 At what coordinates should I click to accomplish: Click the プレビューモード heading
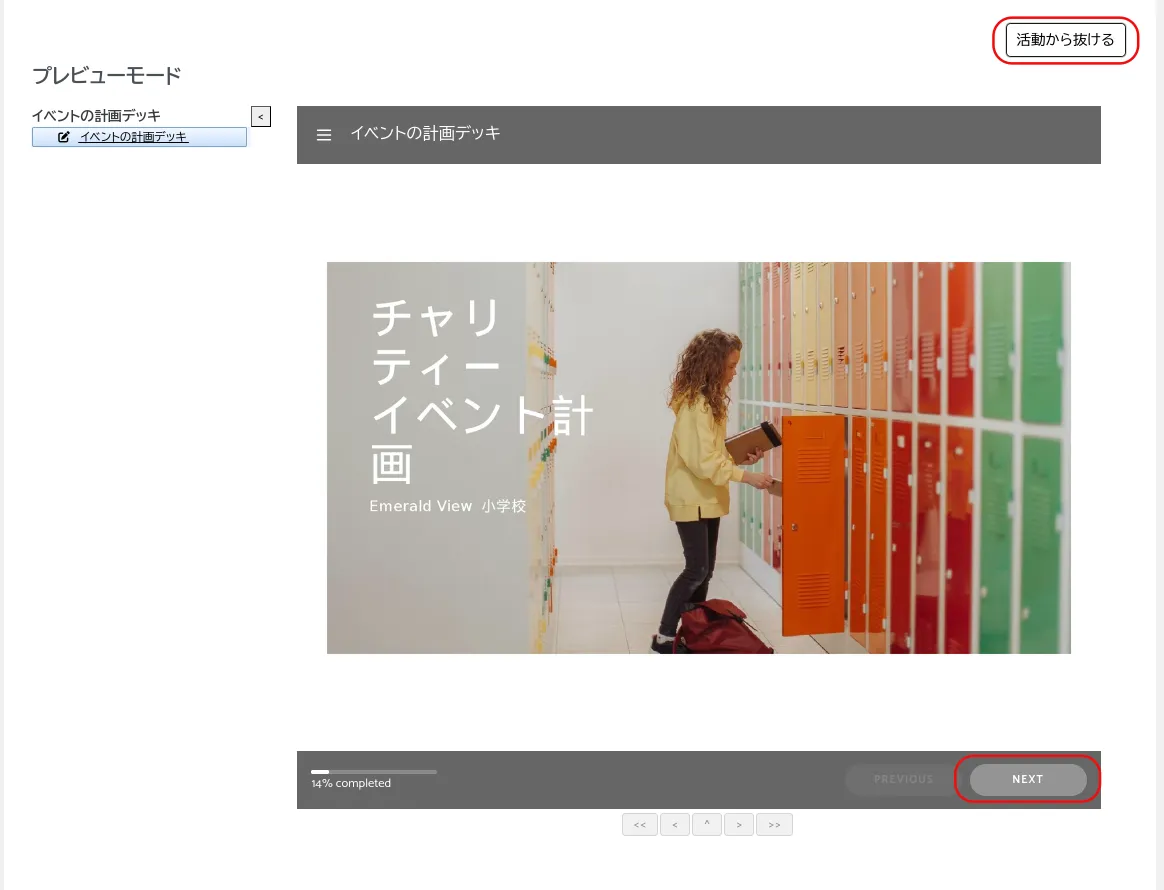tap(106, 76)
